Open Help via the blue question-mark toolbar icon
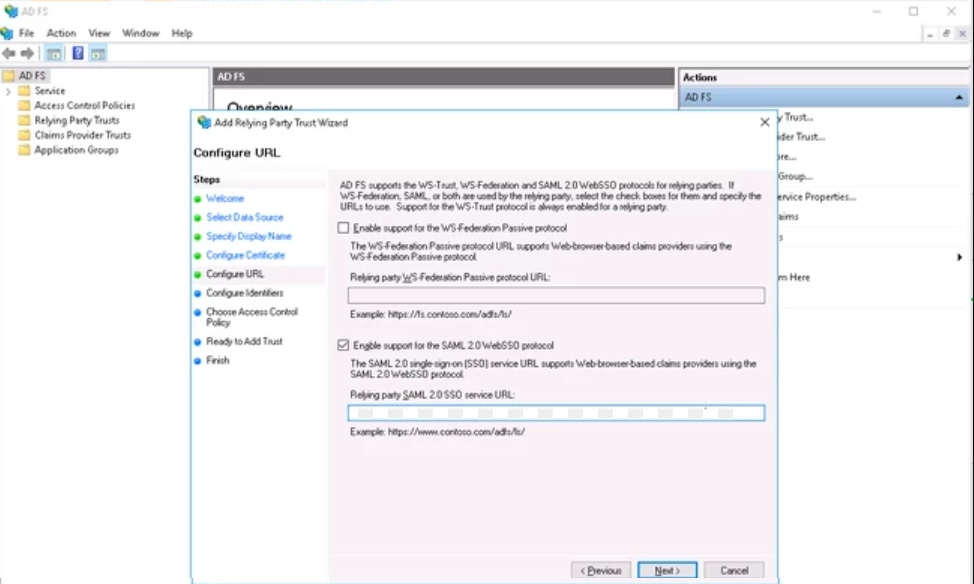The image size is (974, 584). (x=78, y=53)
